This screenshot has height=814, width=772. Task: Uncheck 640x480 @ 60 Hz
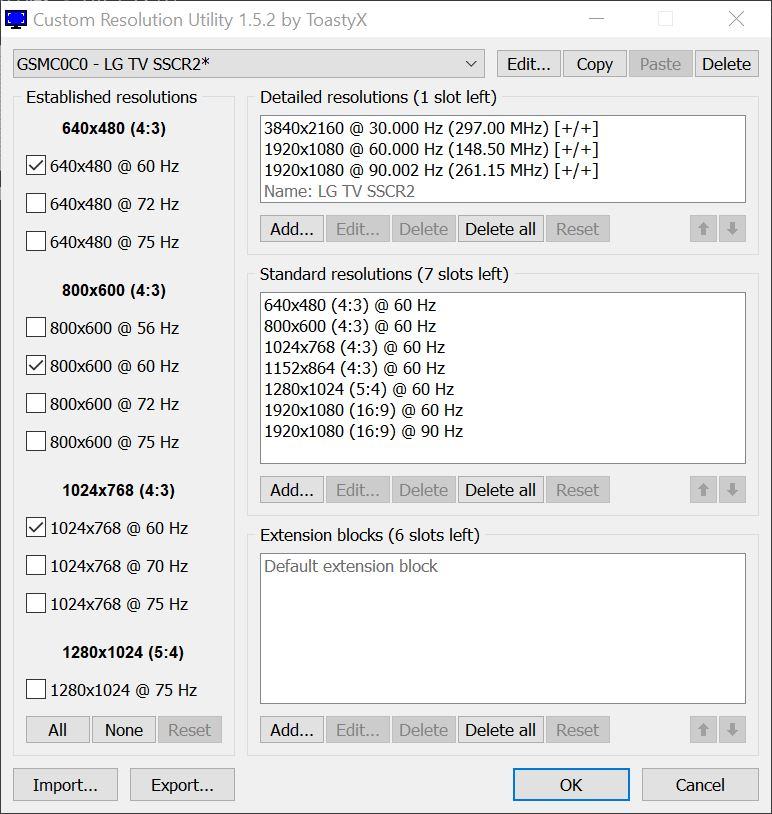point(36,166)
